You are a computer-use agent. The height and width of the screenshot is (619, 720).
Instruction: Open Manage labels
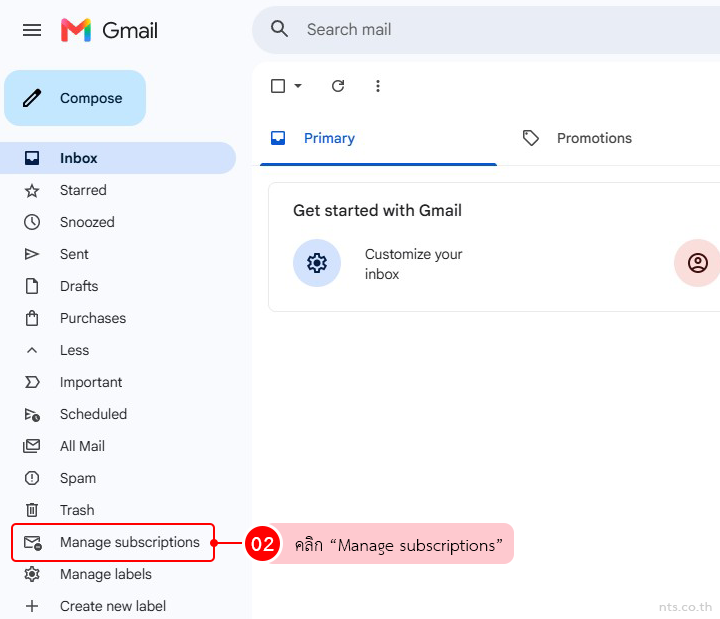click(x=106, y=574)
